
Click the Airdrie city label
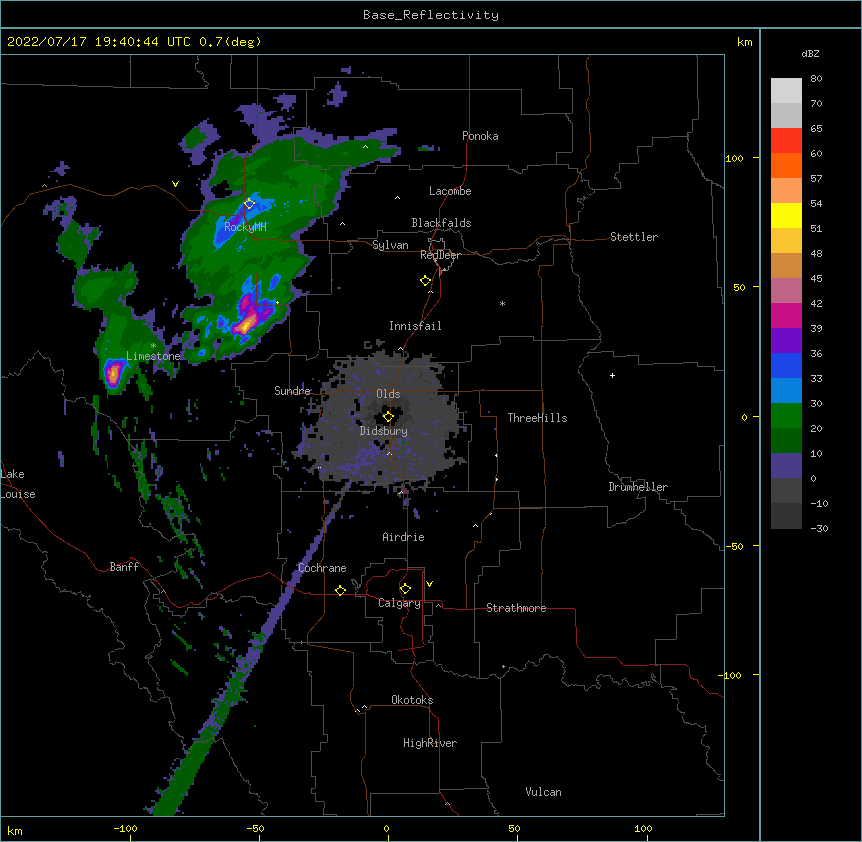click(x=404, y=537)
